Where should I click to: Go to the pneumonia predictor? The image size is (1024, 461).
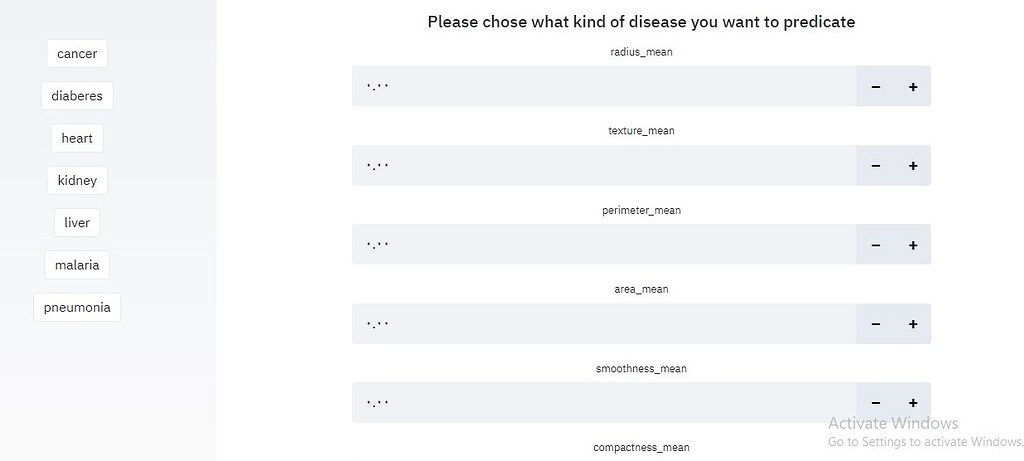point(77,307)
